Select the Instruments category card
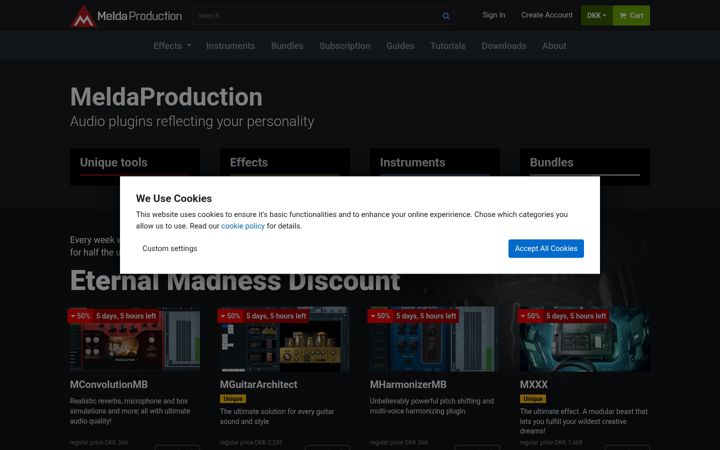This screenshot has height=450, width=720. [435, 167]
